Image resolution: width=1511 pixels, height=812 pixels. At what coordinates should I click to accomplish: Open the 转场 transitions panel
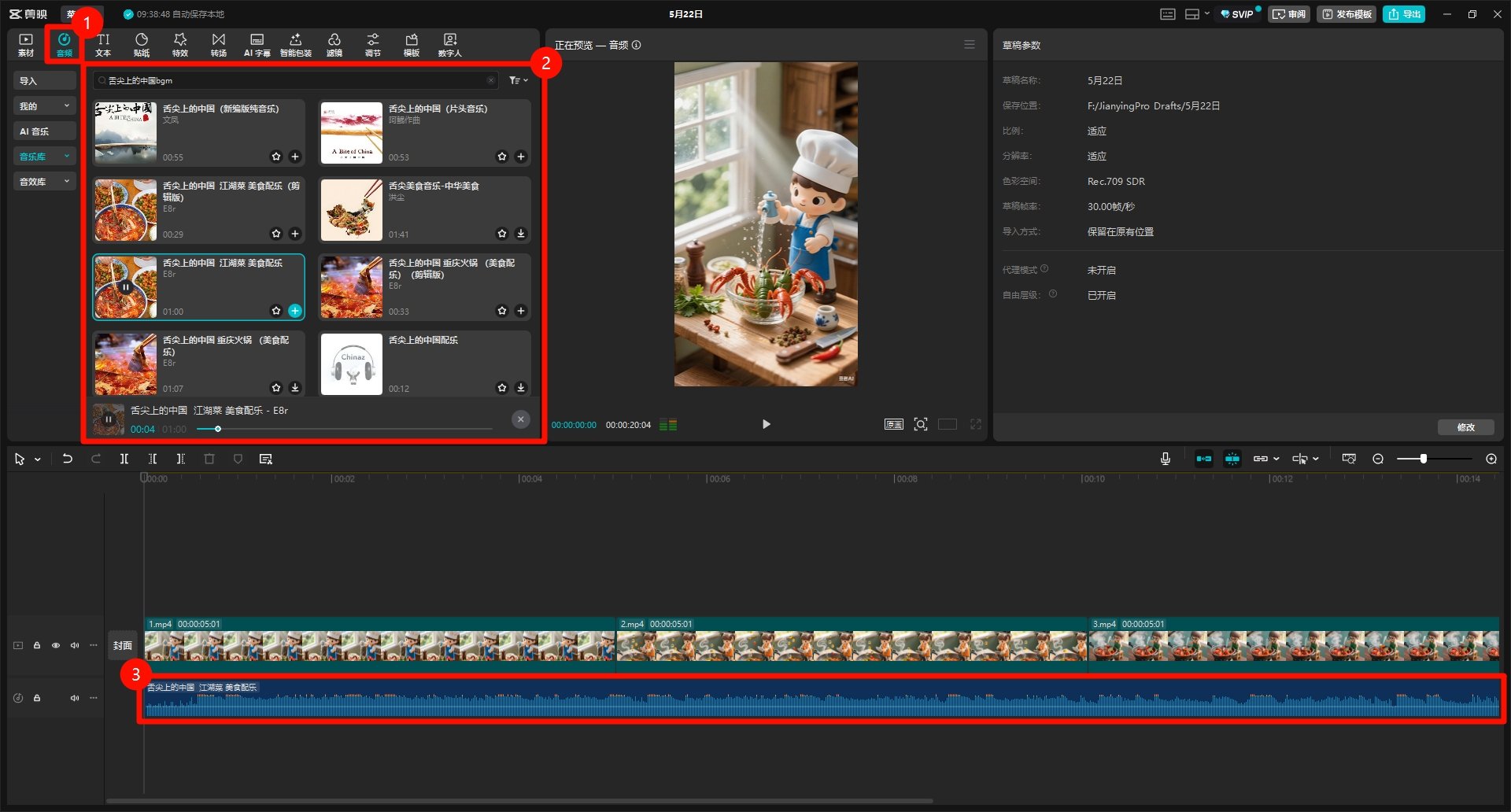219,45
